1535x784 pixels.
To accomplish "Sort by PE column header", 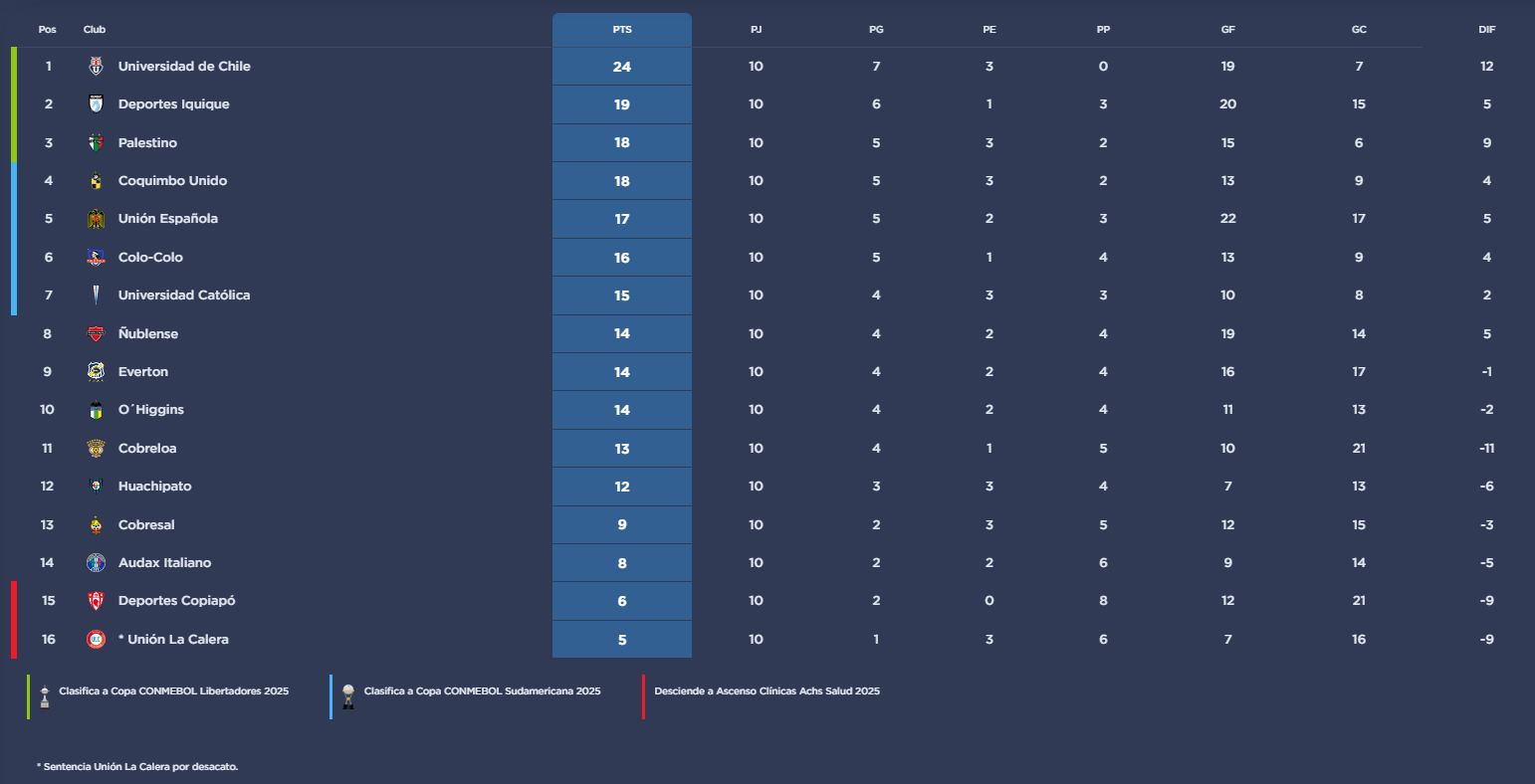I will click(989, 30).
